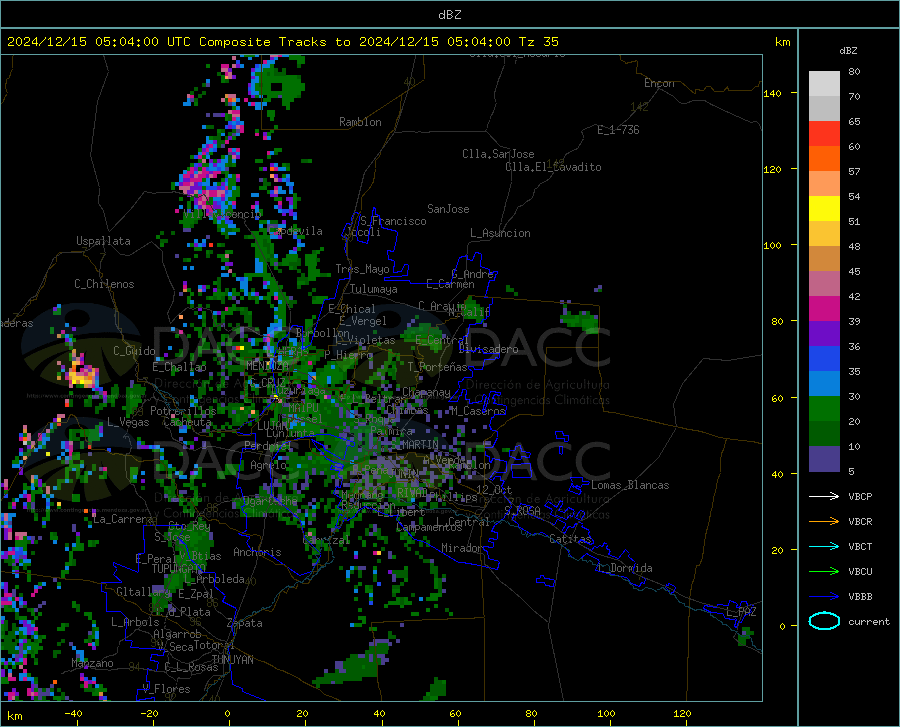Screen dimensions: 900x727
Task: Click the 'Clla.El_Cavadito' map label
Action: click(553, 167)
